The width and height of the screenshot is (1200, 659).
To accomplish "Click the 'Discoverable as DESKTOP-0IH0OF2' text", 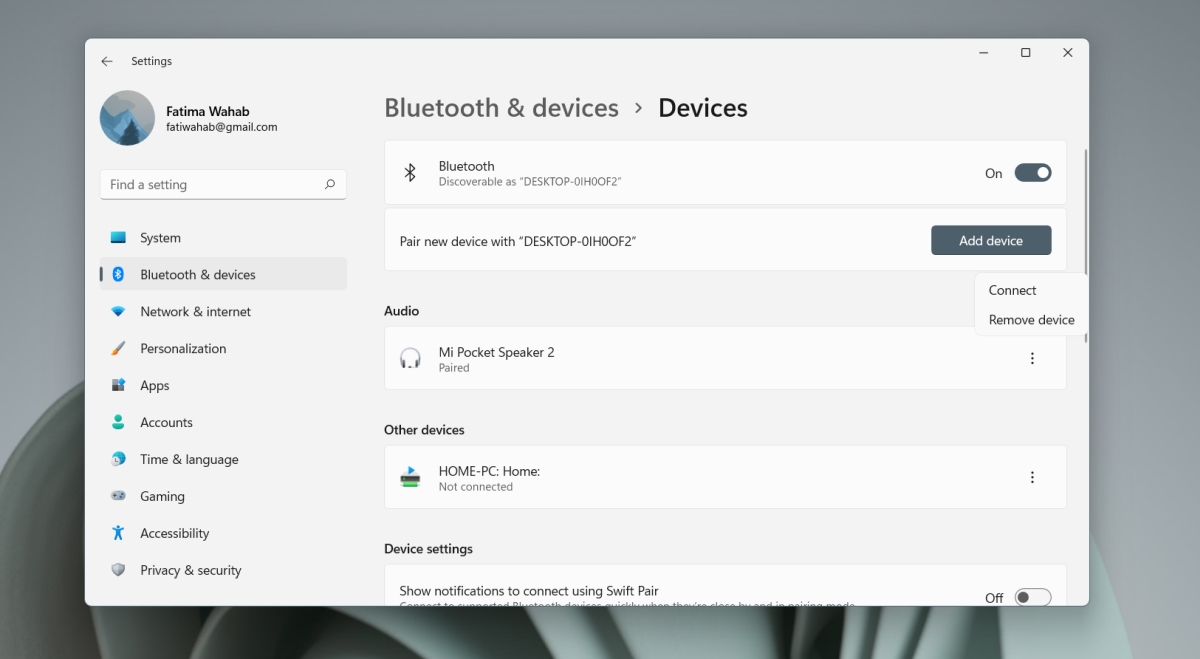I will (530, 182).
